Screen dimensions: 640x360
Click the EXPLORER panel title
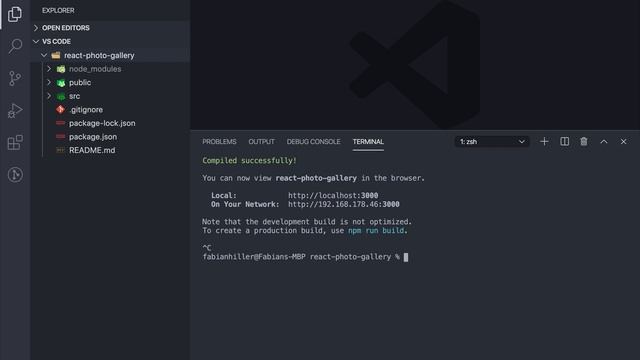pos(58,11)
